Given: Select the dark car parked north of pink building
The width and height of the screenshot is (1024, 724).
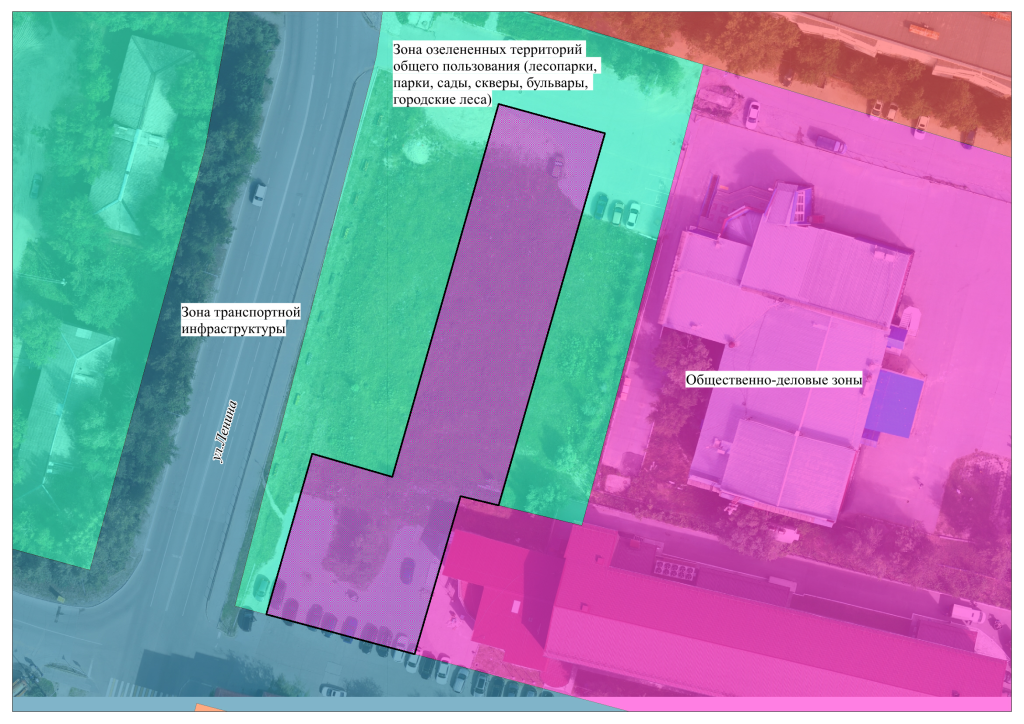Looking at the screenshot, I should pos(827,142).
